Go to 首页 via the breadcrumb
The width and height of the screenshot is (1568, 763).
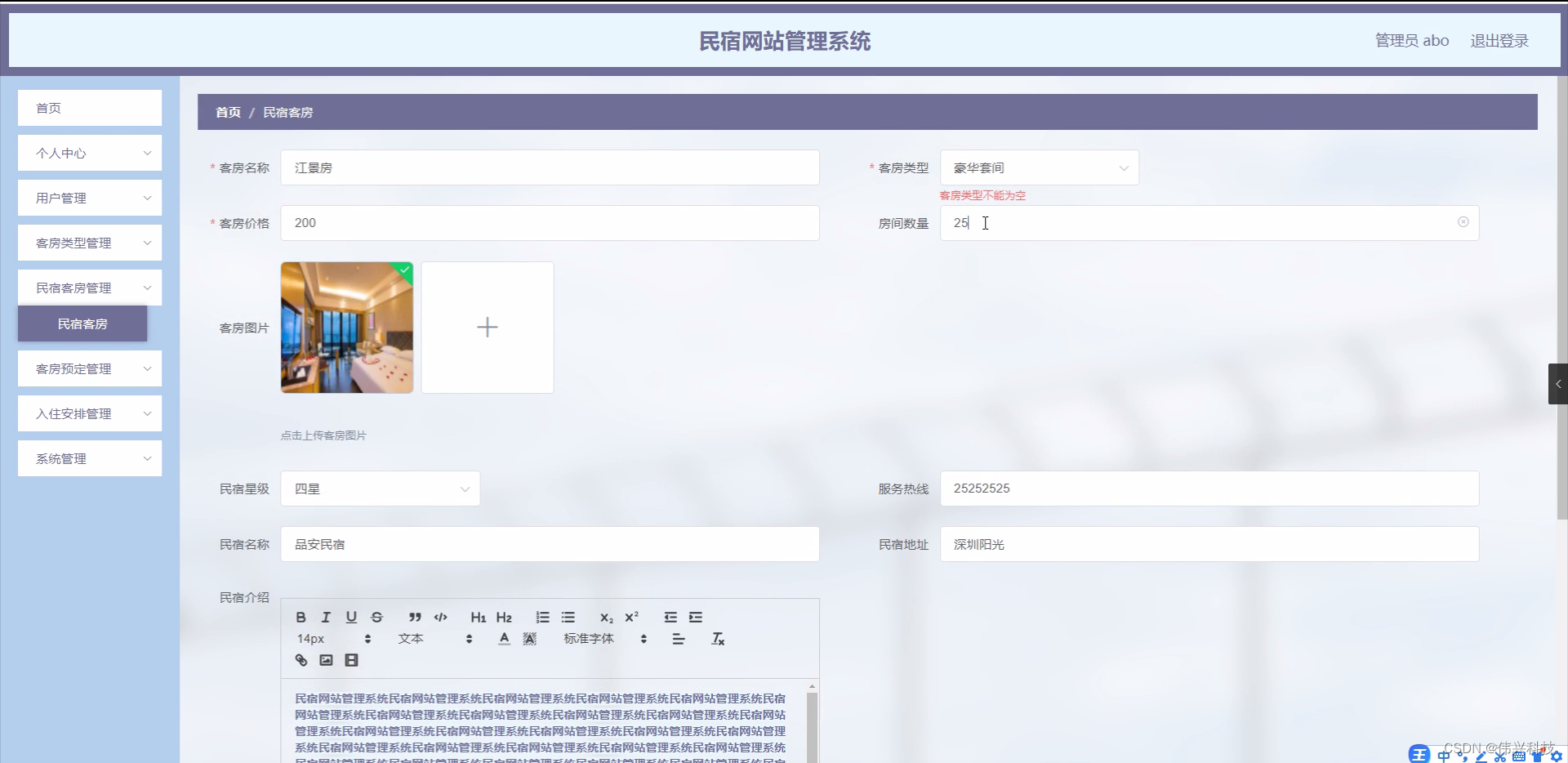pyautogui.click(x=227, y=112)
